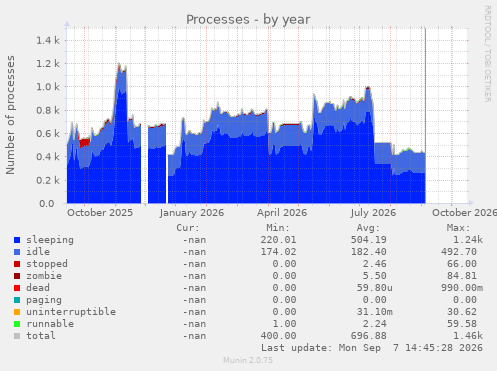The image size is (497, 371).
Task: Click the 'total' legend label
Action: click(41, 336)
